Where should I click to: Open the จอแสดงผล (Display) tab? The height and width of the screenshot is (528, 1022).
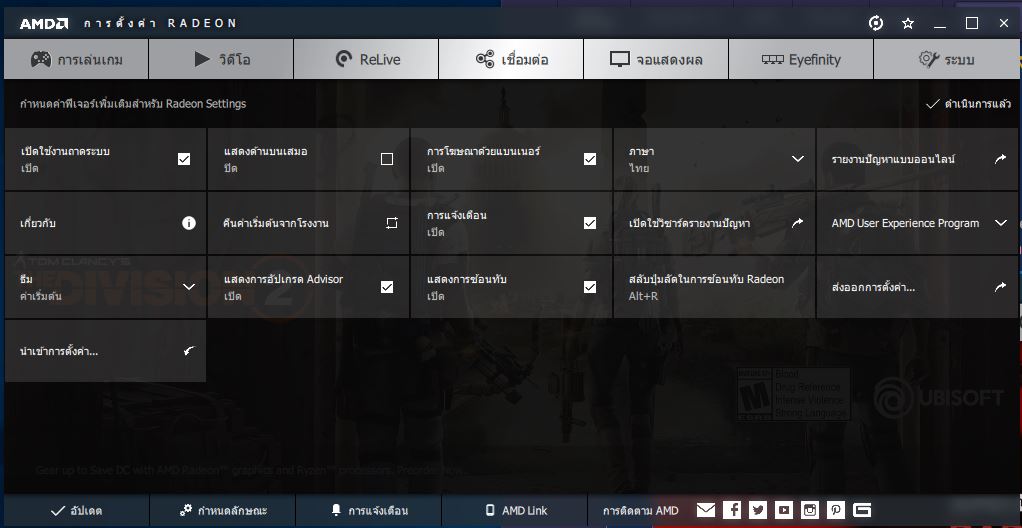(656, 59)
